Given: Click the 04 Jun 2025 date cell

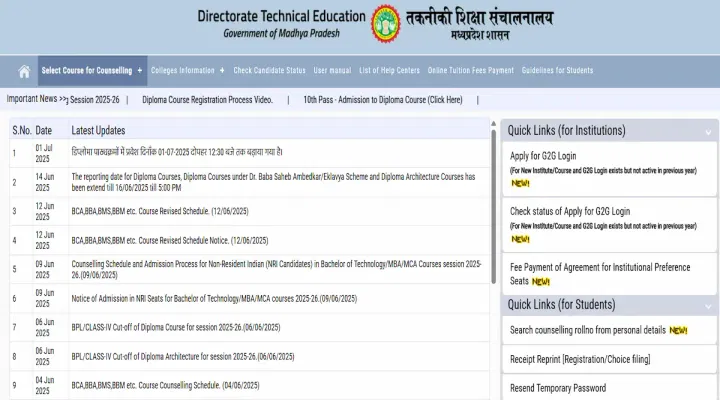Looking at the screenshot, I should [45, 385].
